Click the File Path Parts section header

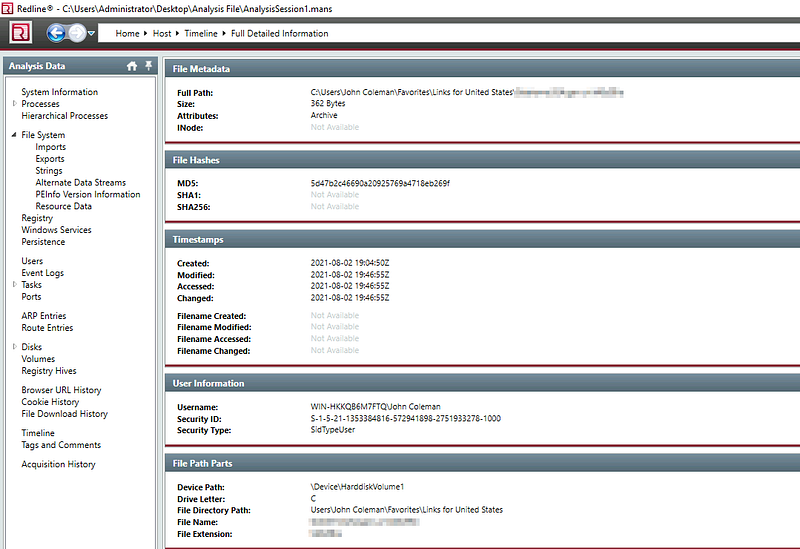click(x=482, y=463)
